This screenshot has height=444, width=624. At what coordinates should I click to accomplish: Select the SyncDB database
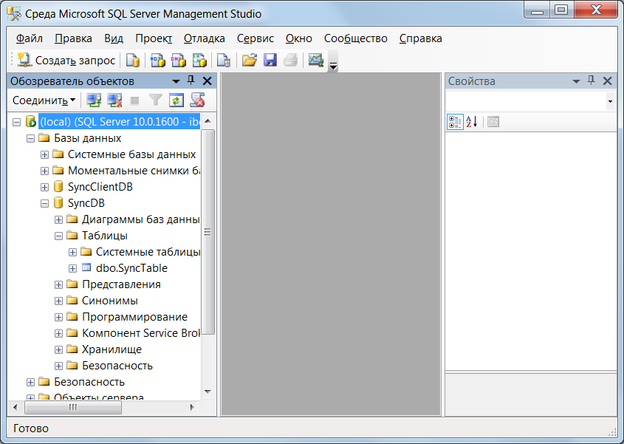click(x=86, y=203)
